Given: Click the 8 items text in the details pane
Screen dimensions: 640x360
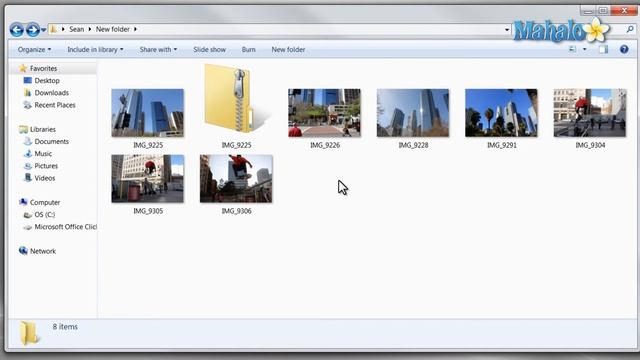Looking at the screenshot, I should point(65,327).
